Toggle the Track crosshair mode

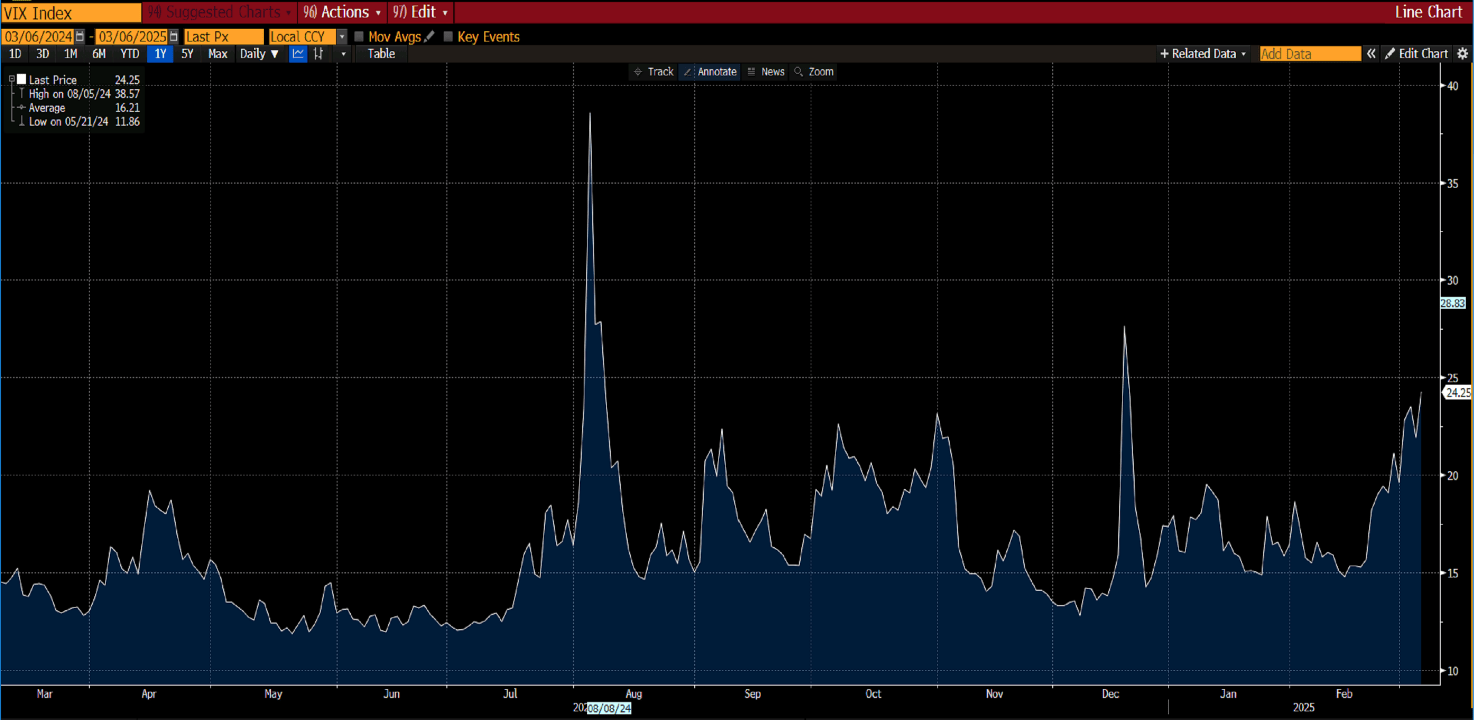click(653, 72)
